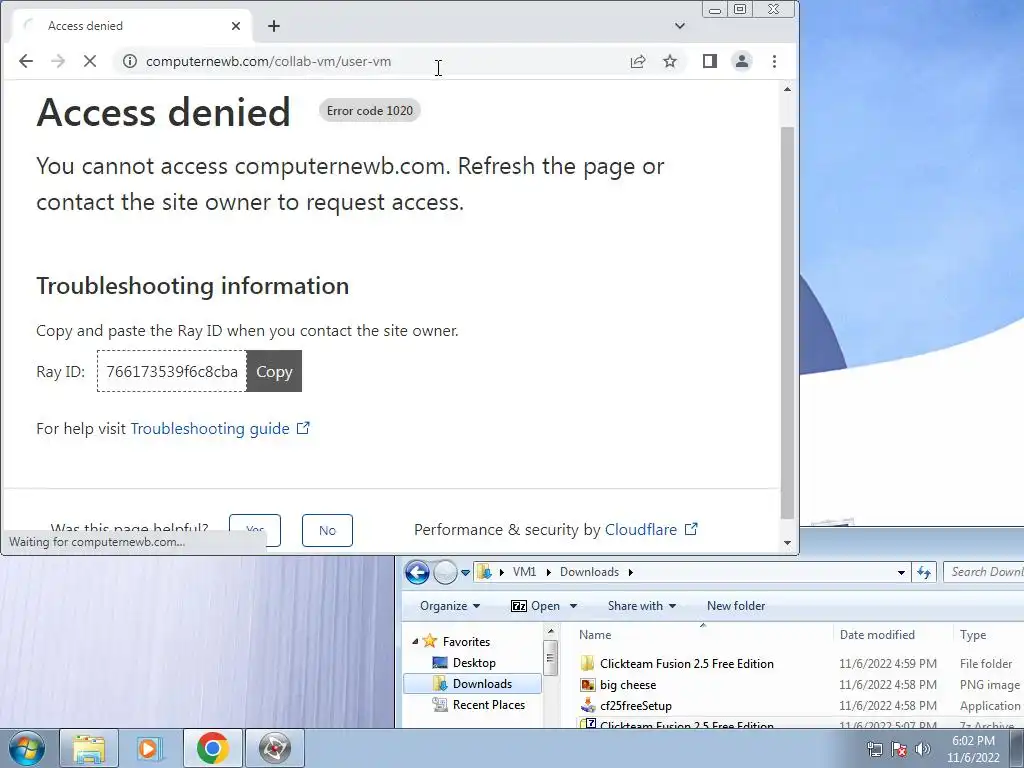1024x768 pixels.
Task: Click Downloads in Explorer breadcrumb
Action: pos(589,572)
